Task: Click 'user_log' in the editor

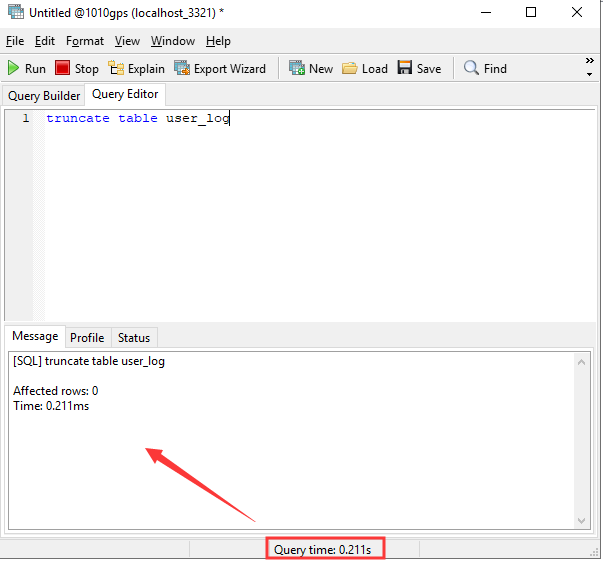Action: [198, 118]
